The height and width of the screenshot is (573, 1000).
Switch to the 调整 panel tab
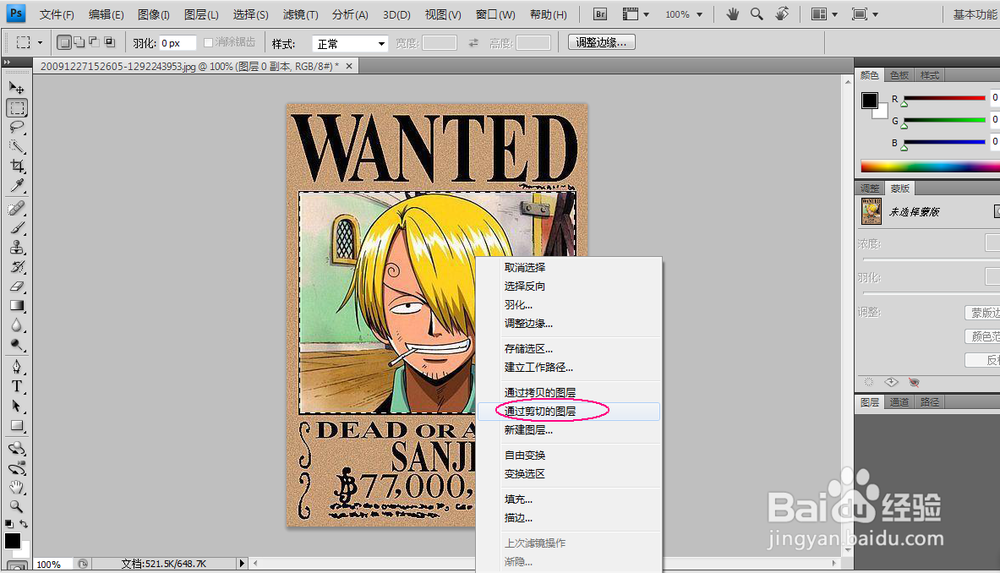869,188
